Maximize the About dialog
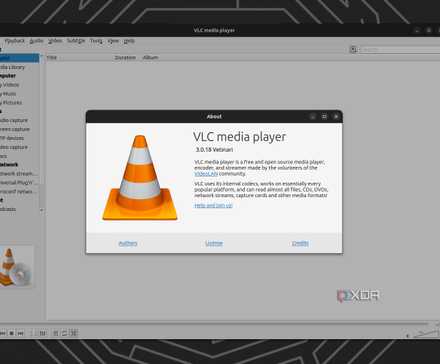Screen dimensions: 440x364 pos(324,116)
